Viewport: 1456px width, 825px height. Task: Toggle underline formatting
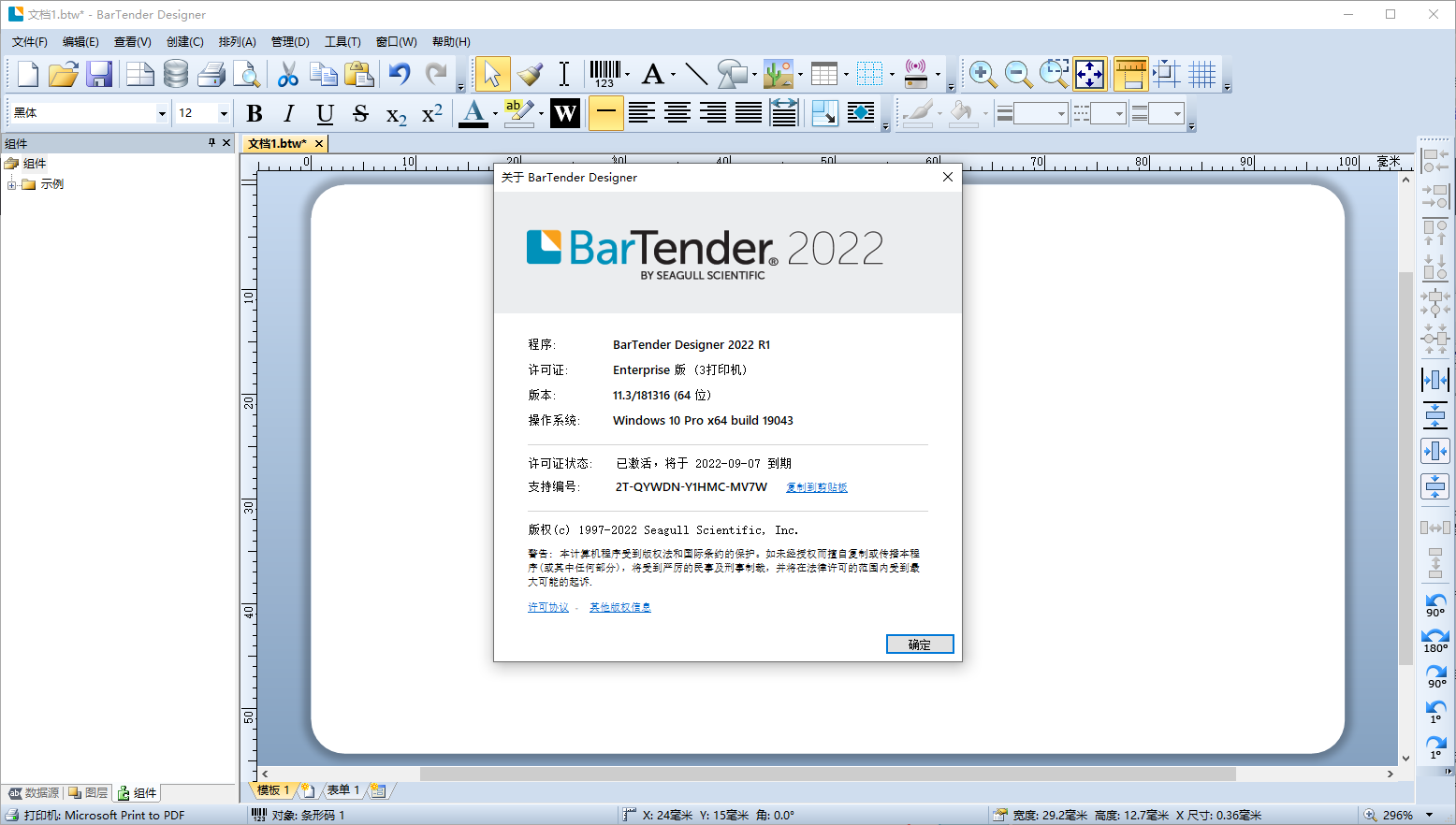point(325,113)
